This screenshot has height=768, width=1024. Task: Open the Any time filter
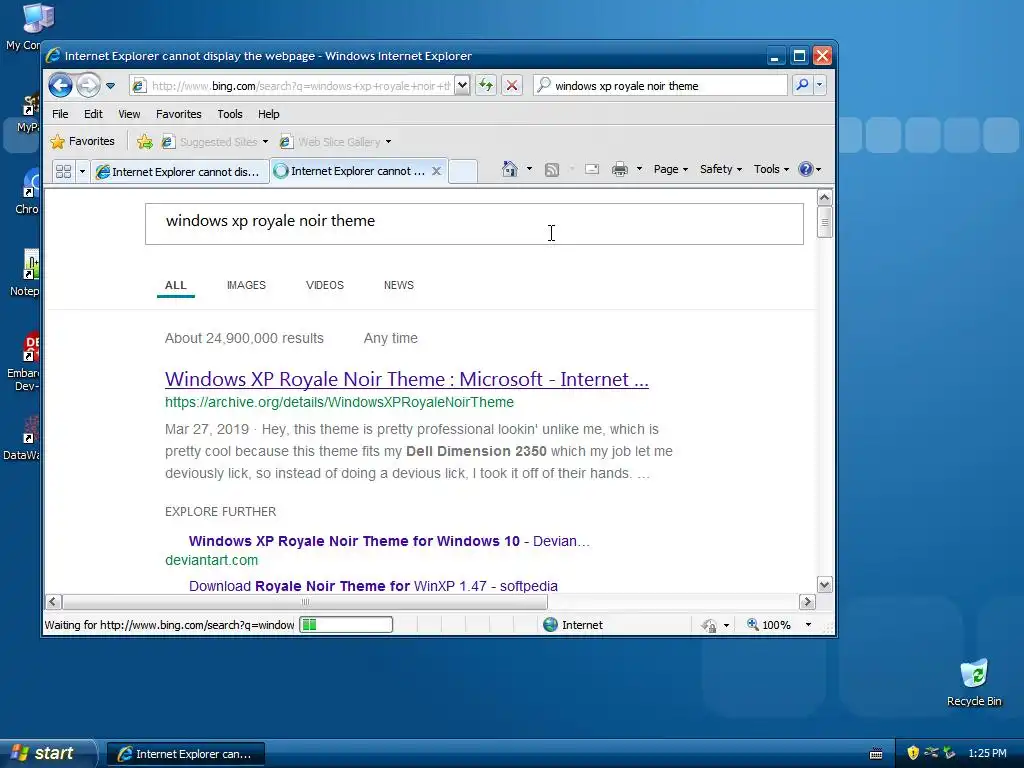point(391,338)
